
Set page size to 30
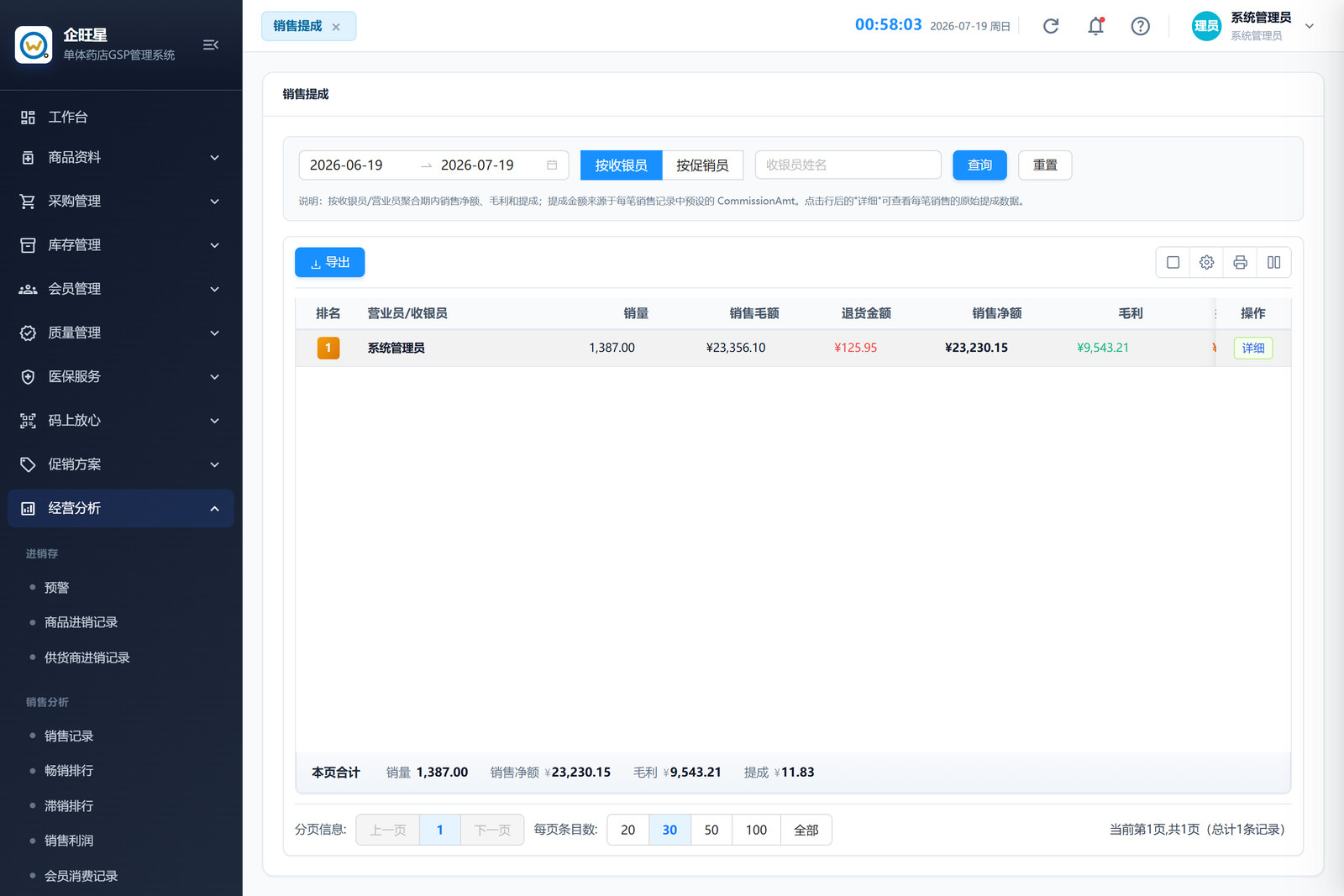(669, 830)
